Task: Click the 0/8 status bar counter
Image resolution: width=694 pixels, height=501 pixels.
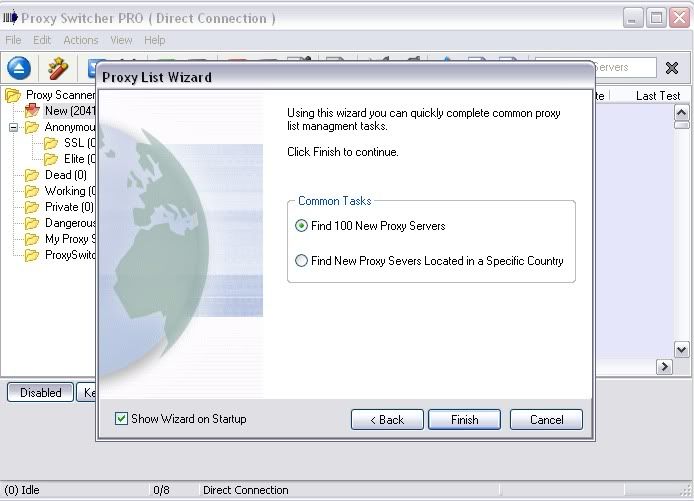Action: click(x=161, y=490)
